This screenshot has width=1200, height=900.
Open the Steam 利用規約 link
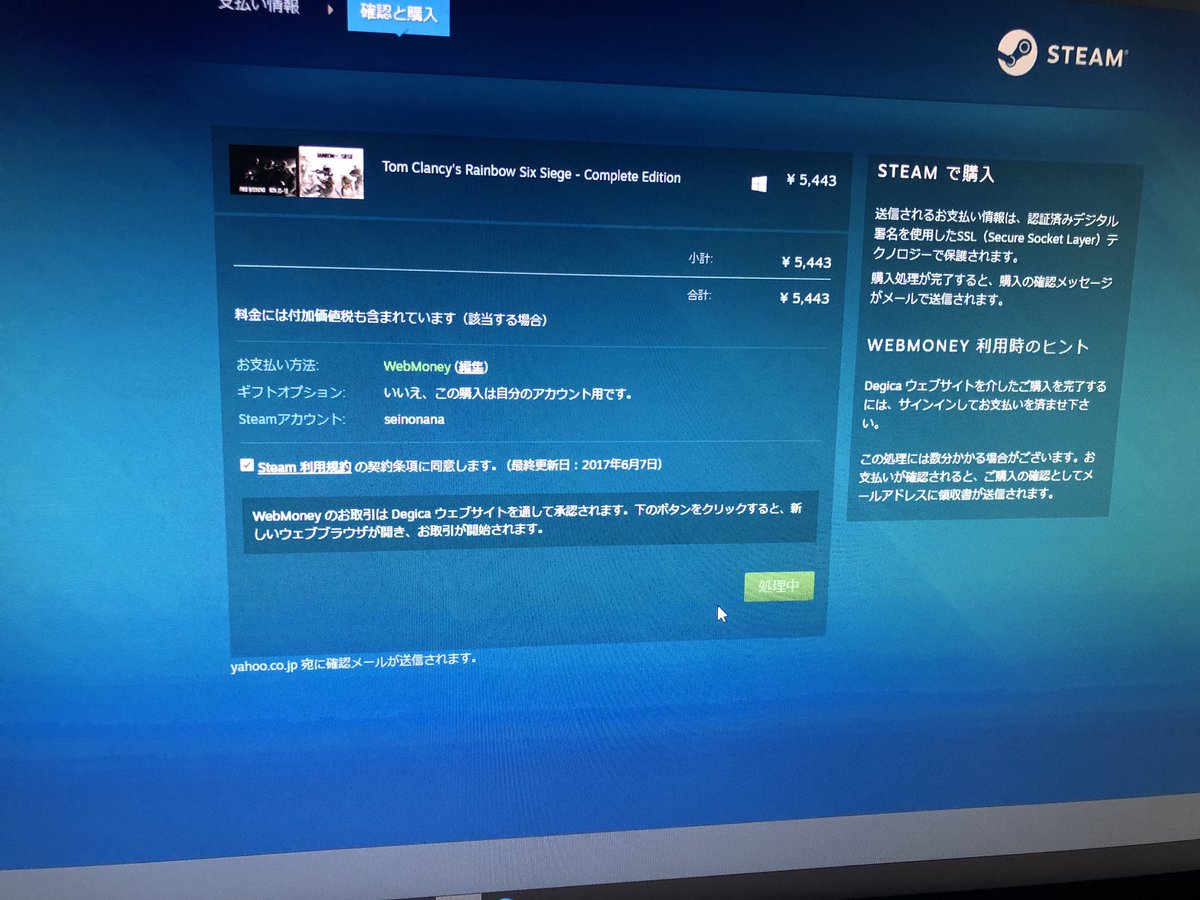304,466
